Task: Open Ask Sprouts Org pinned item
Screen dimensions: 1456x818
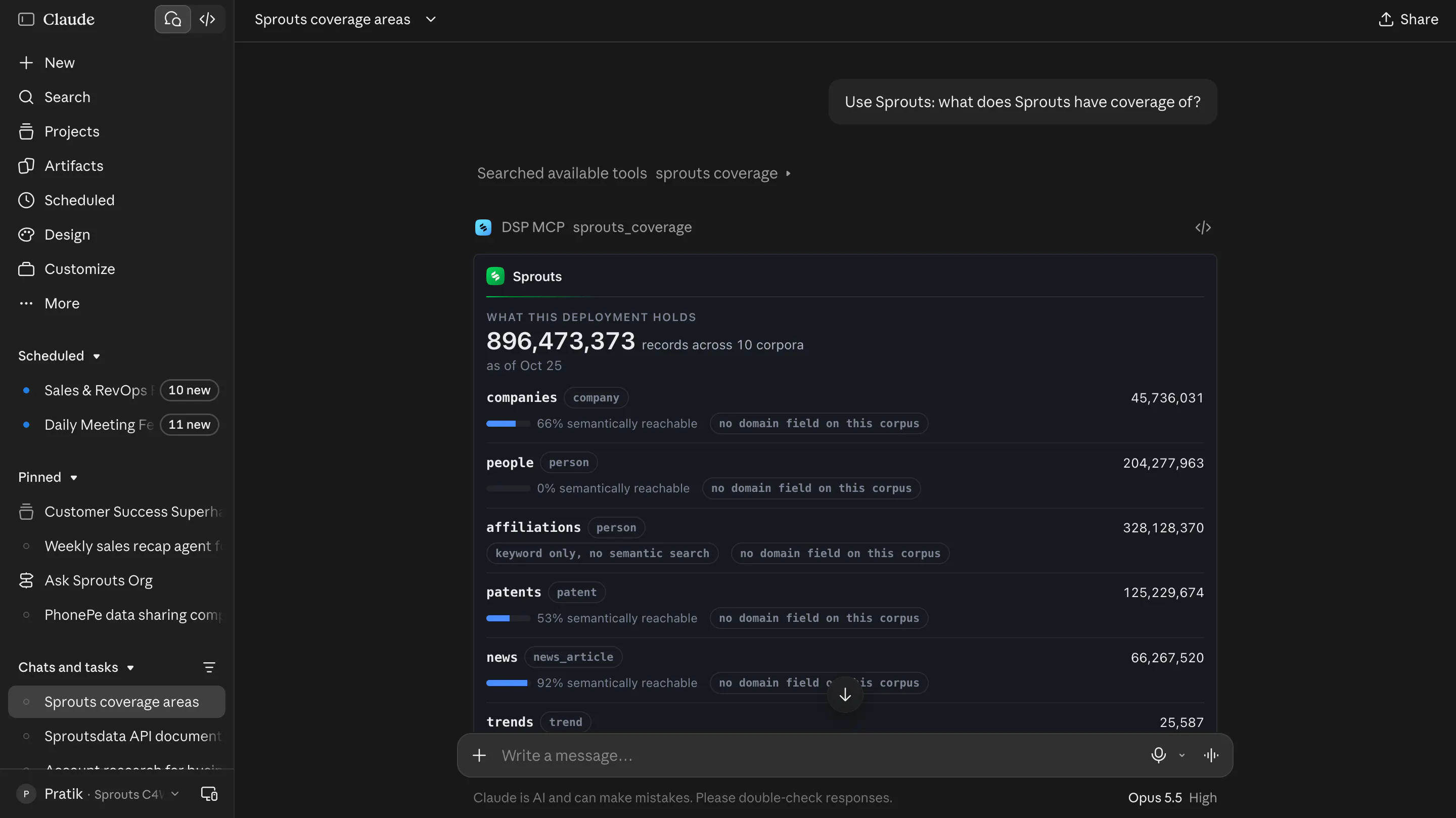Action: pos(116,581)
